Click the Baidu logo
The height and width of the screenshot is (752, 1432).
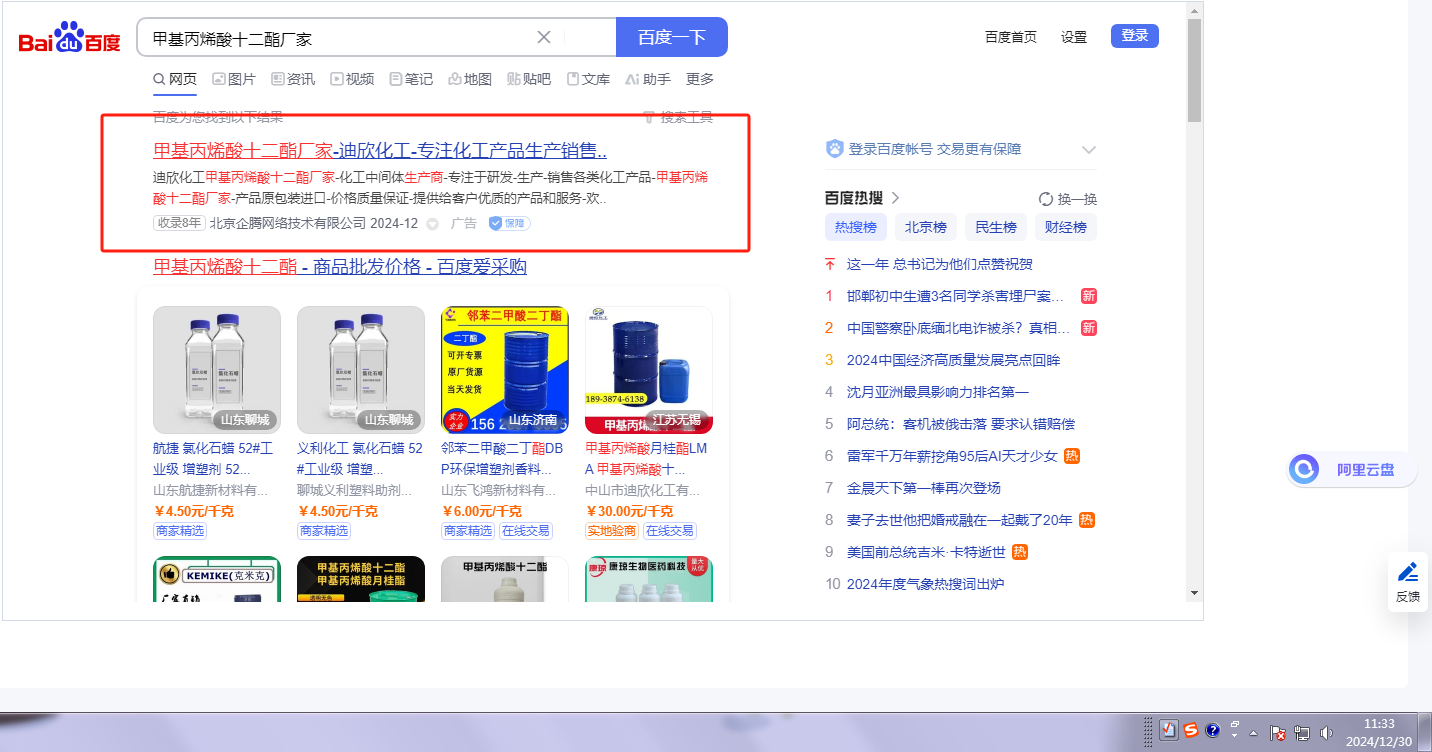[69, 38]
